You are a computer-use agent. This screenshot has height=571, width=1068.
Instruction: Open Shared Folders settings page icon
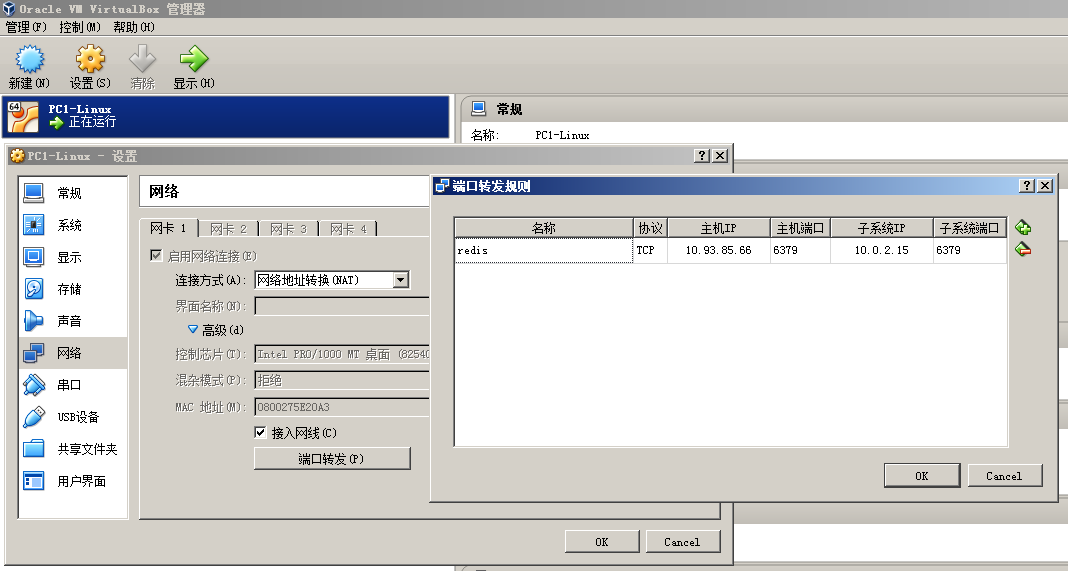(x=33, y=449)
